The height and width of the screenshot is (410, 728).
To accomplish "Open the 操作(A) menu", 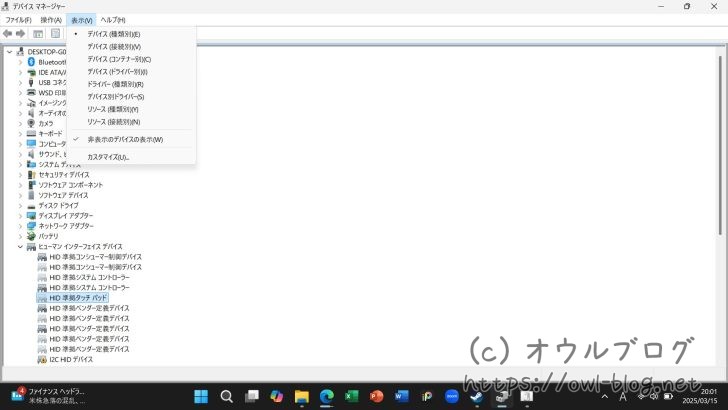I will [x=51, y=20].
